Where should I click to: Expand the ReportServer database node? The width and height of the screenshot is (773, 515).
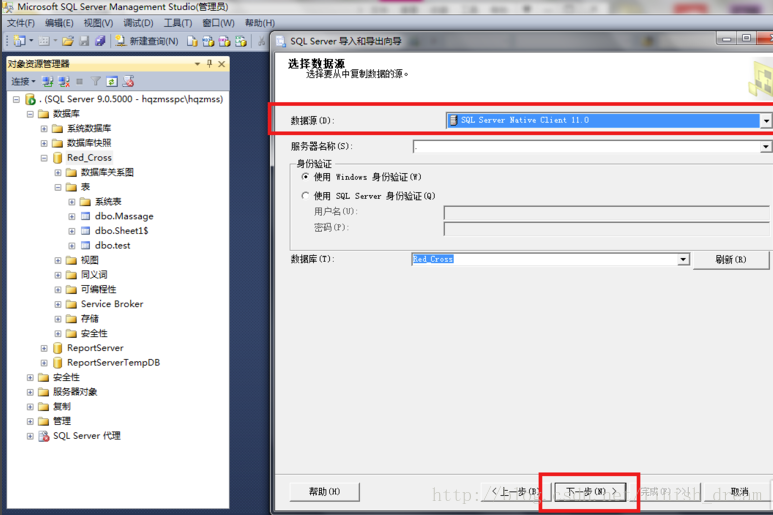coord(44,348)
